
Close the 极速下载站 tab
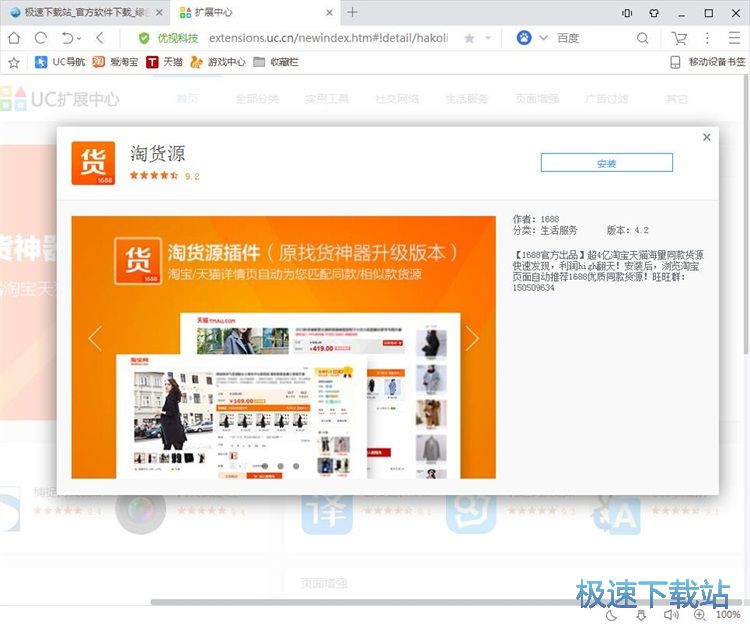pyautogui.click(x=159, y=12)
